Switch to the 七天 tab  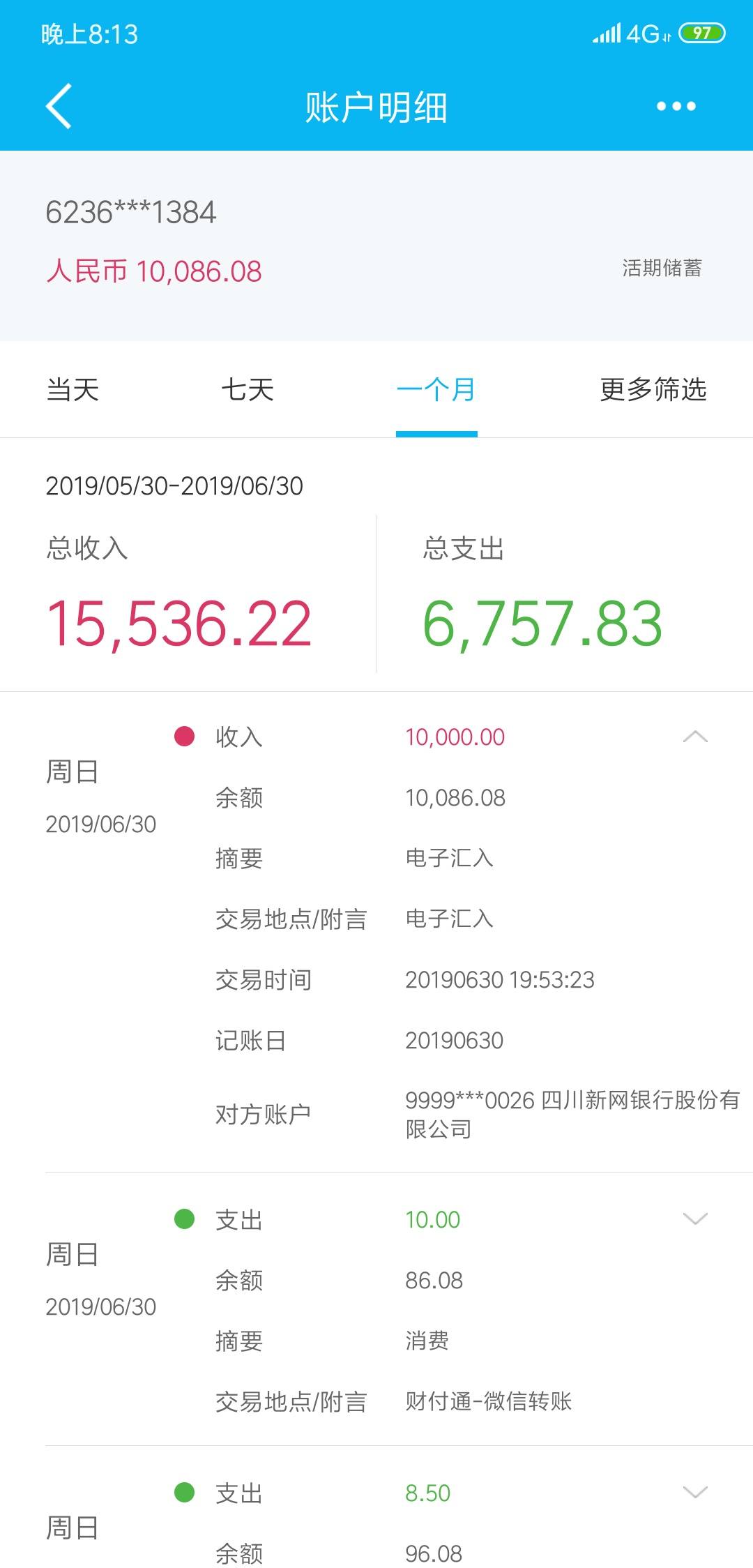[248, 389]
